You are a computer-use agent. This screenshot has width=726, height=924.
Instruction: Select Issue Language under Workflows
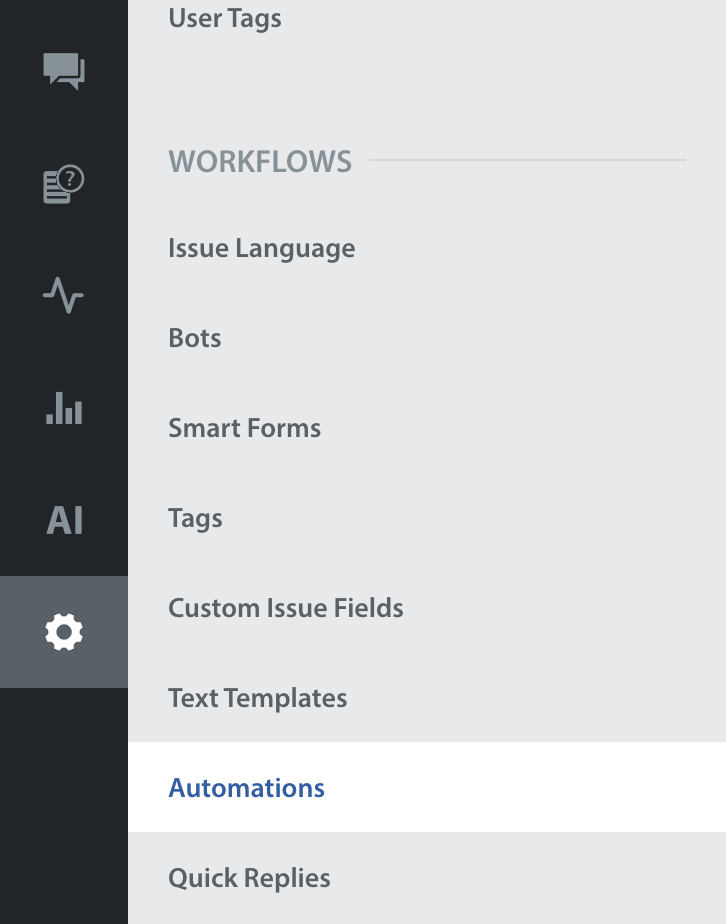261,248
